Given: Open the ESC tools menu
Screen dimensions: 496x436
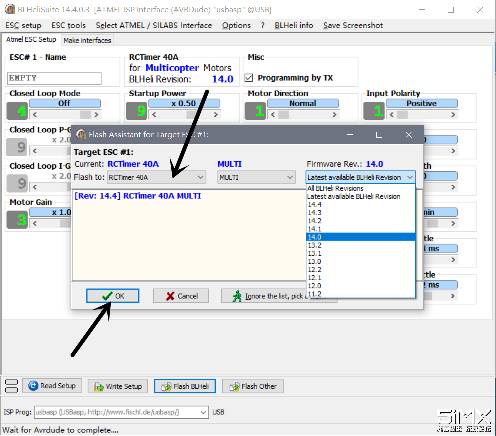Looking at the screenshot, I should point(68,25).
